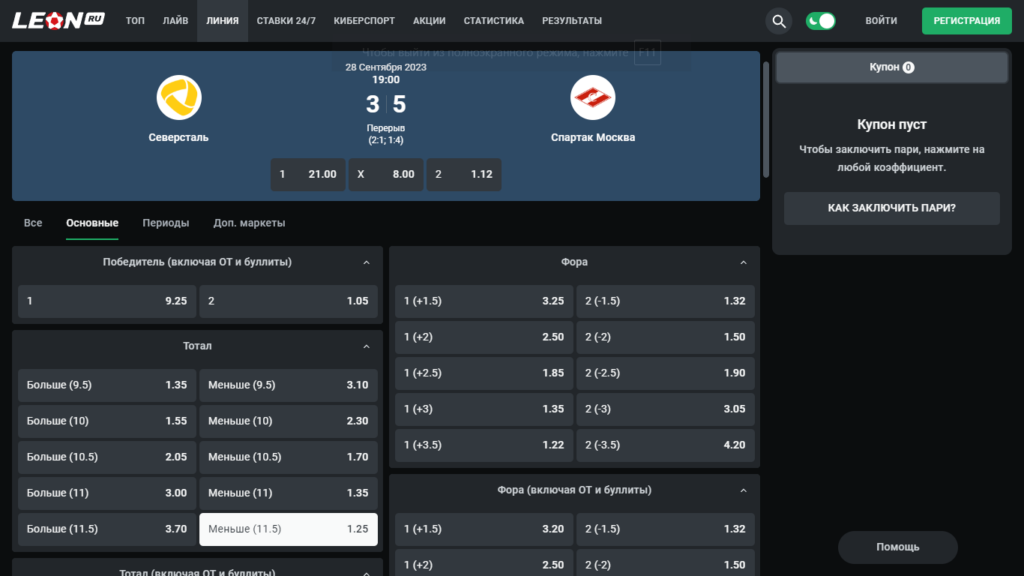Pick winner 2 with OT at 1.05
The width and height of the screenshot is (1024, 576).
click(x=288, y=301)
